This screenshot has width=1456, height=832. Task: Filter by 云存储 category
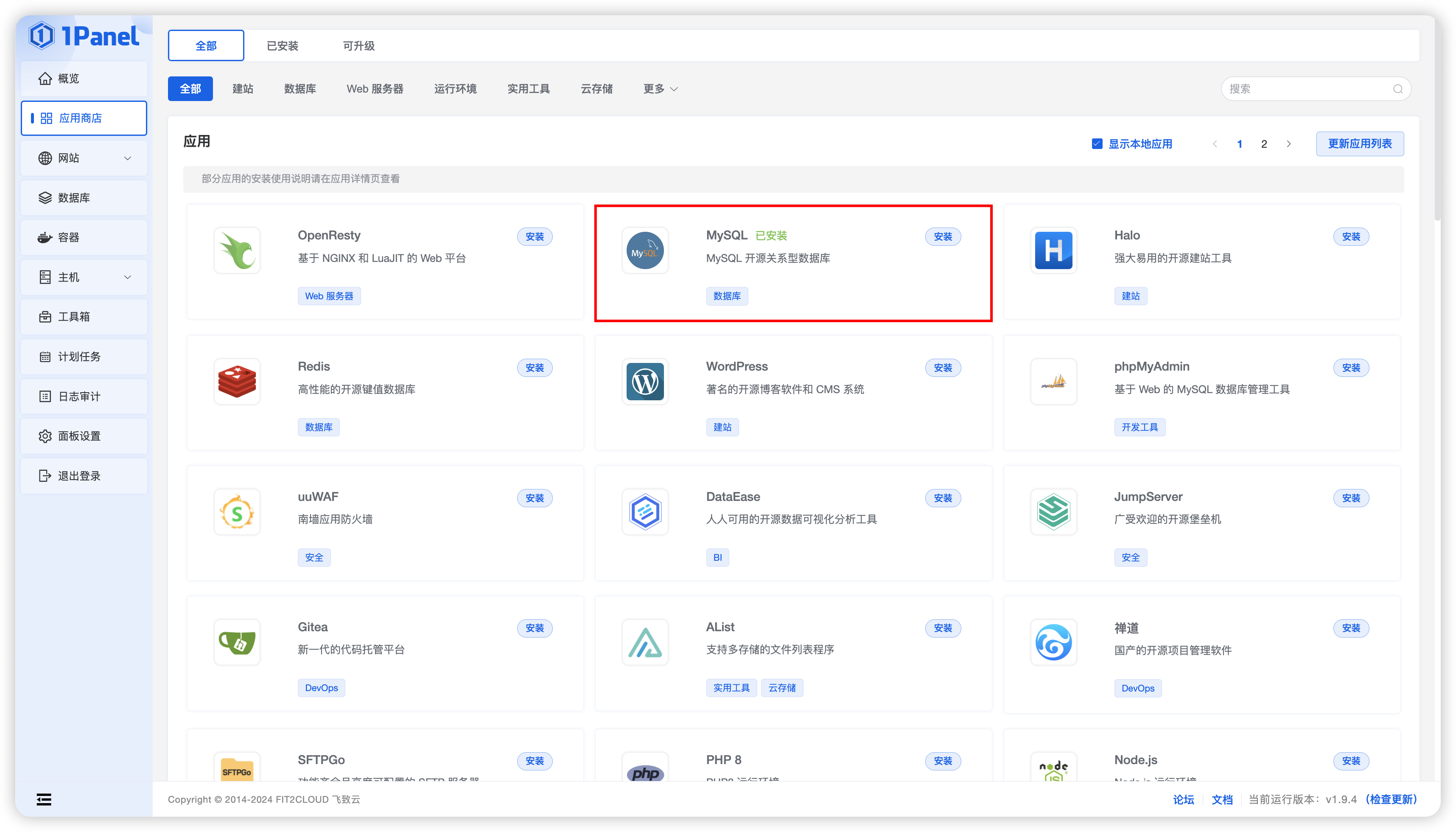pos(596,89)
